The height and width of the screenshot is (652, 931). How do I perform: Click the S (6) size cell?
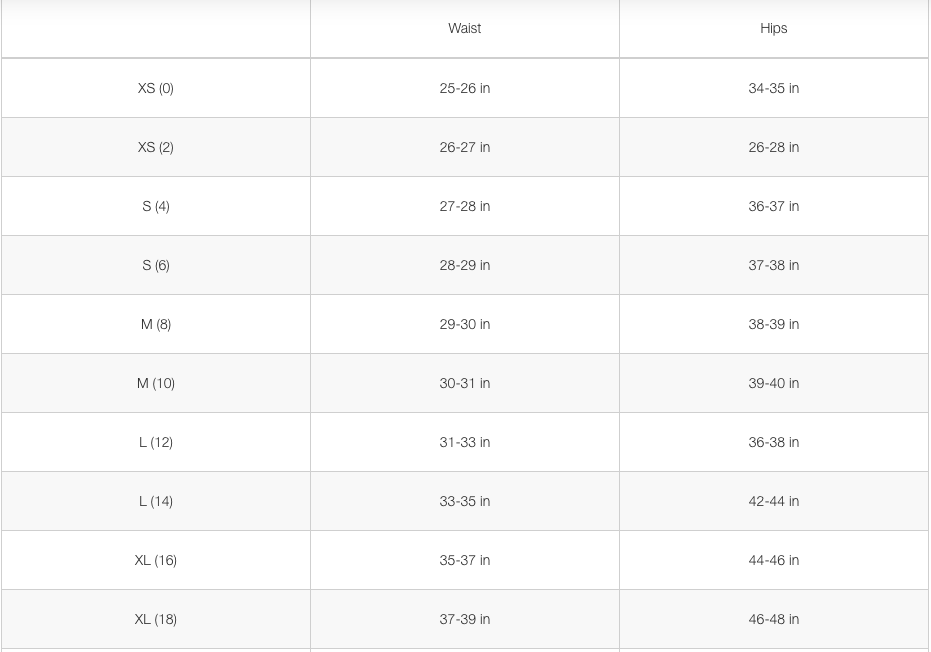pos(156,265)
